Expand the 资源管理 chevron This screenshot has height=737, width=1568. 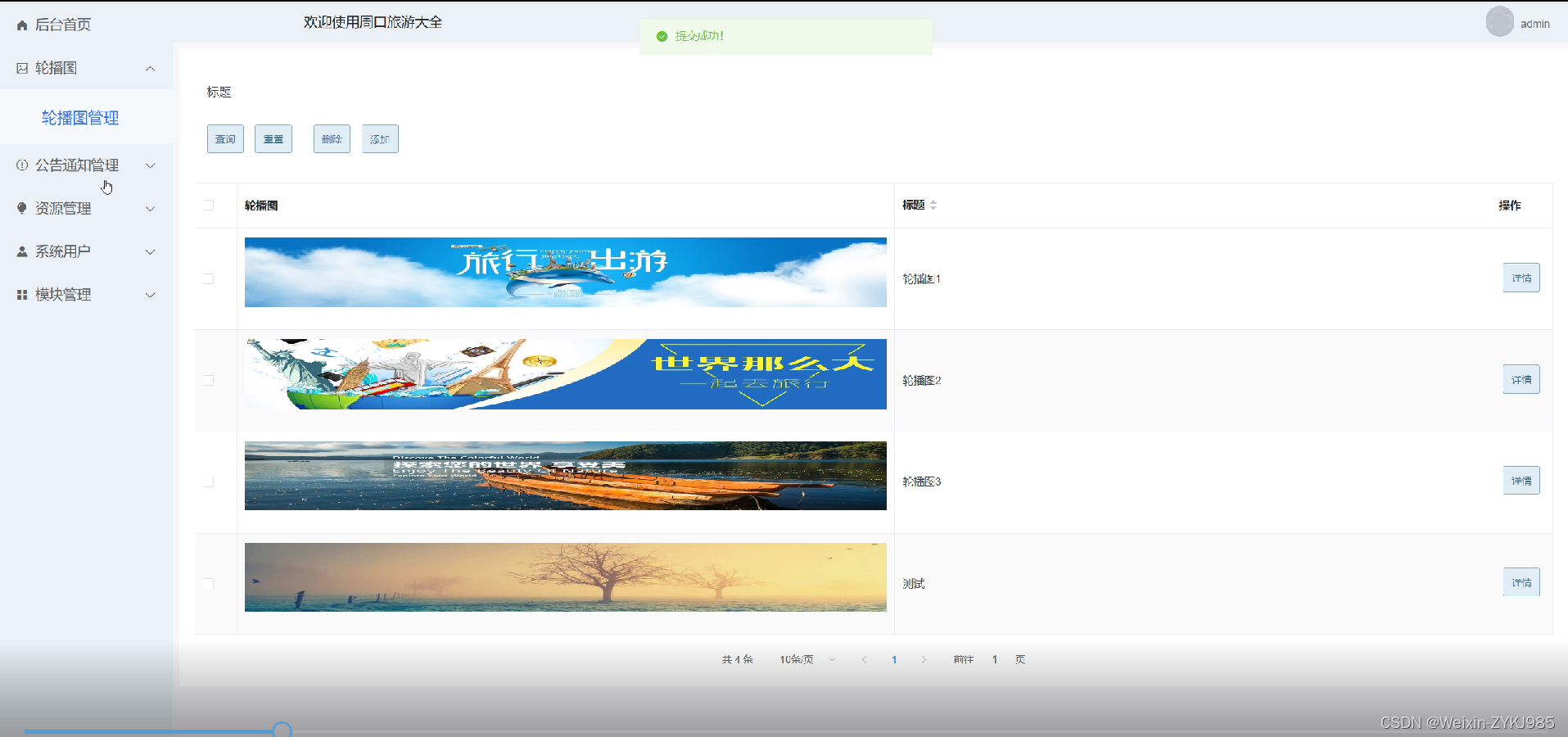(x=150, y=209)
